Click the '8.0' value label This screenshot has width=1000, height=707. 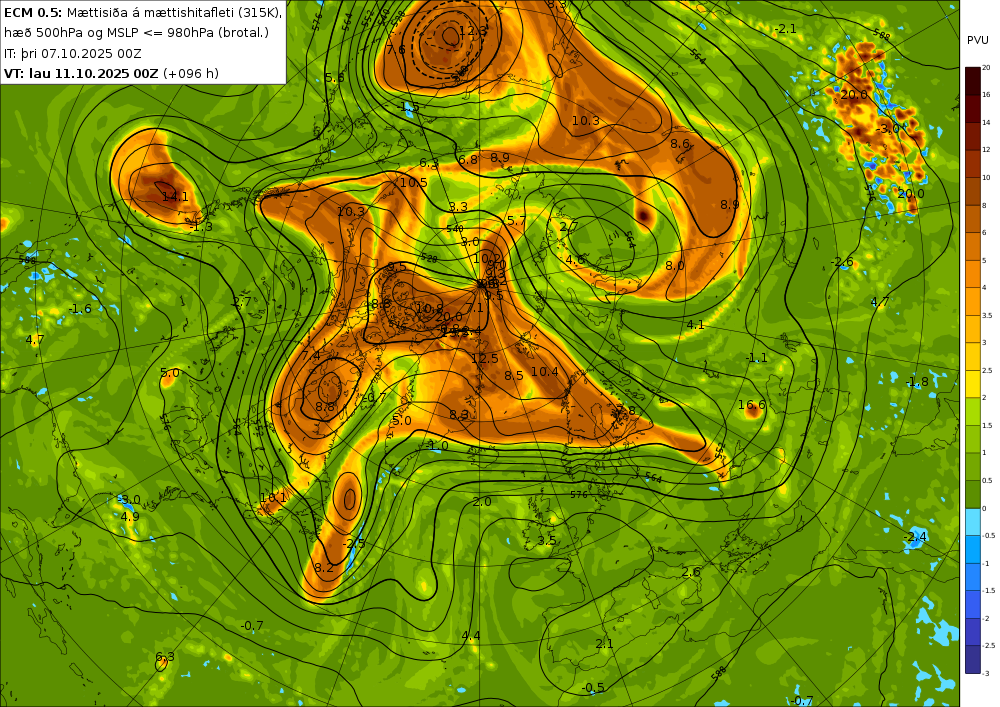click(675, 266)
